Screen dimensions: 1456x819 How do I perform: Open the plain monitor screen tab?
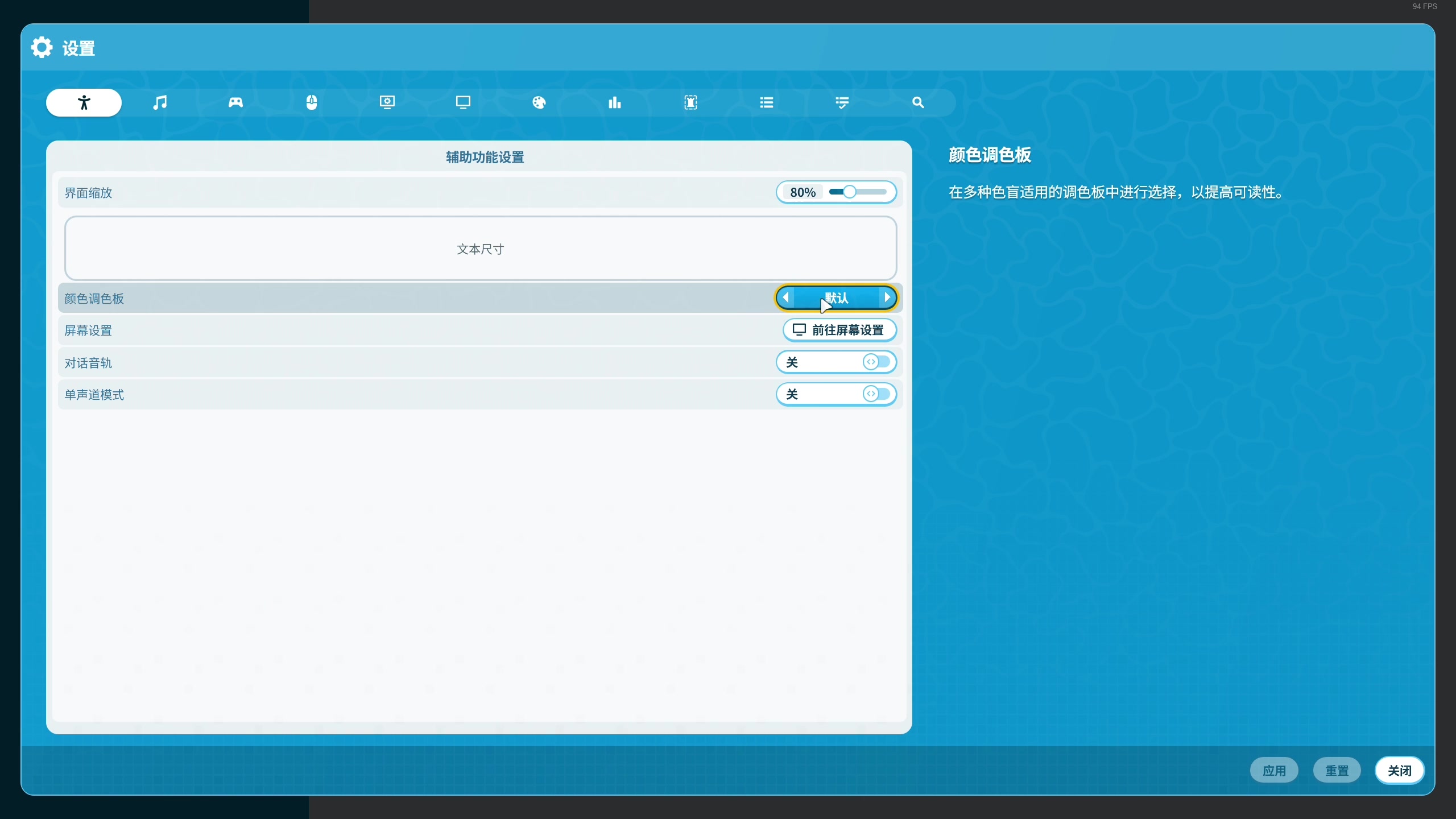463,102
